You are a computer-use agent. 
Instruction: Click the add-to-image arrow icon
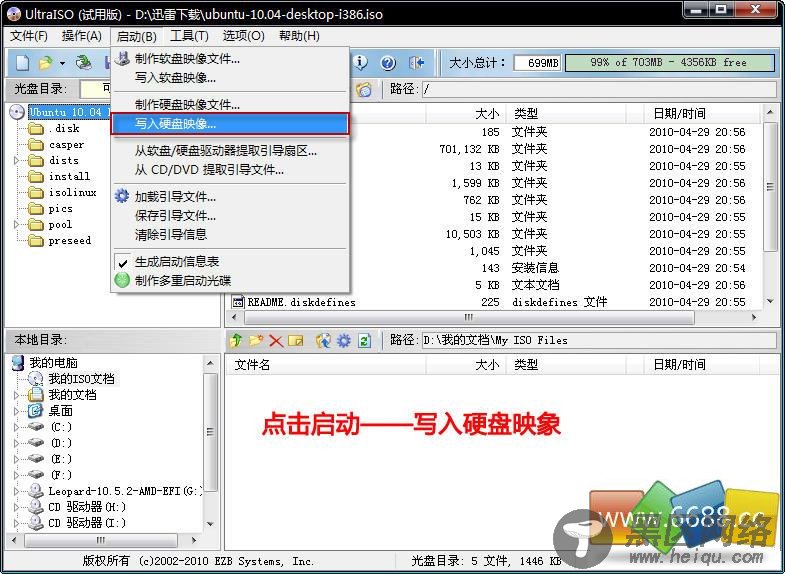tap(323, 341)
